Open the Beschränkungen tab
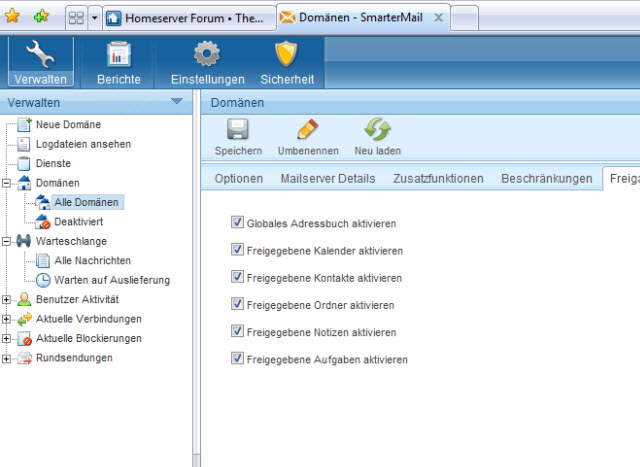The width and height of the screenshot is (640, 467). (x=546, y=179)
